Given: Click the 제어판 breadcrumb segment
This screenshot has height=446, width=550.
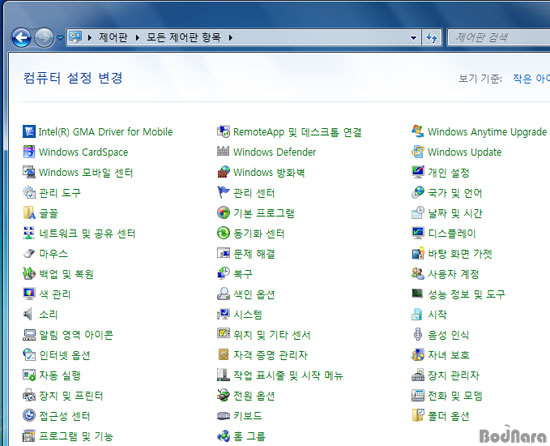Looking at the screenshot, I should tap(113, 37).
